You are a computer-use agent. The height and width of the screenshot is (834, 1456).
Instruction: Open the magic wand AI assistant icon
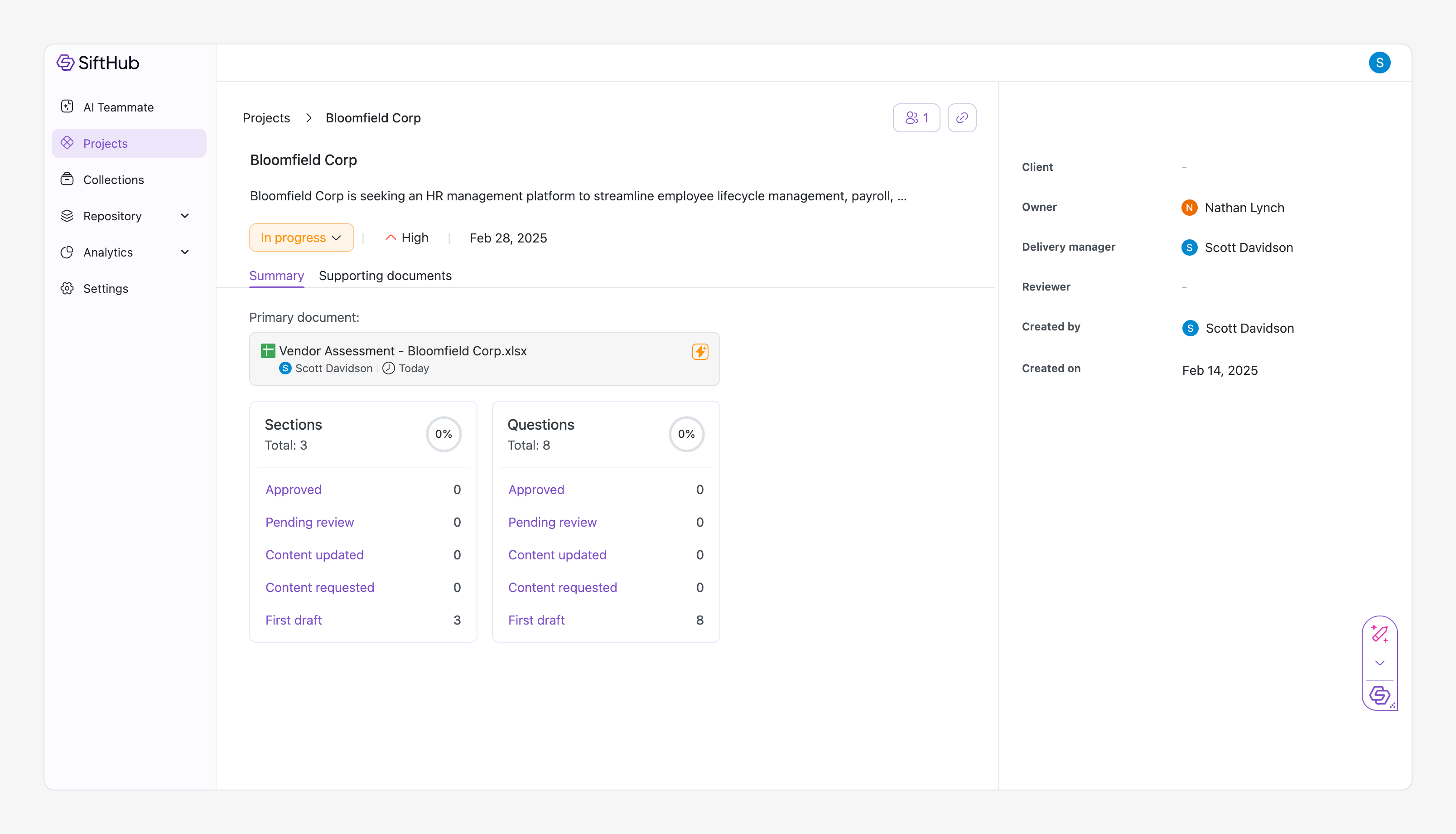click(x=1379, y=634)
